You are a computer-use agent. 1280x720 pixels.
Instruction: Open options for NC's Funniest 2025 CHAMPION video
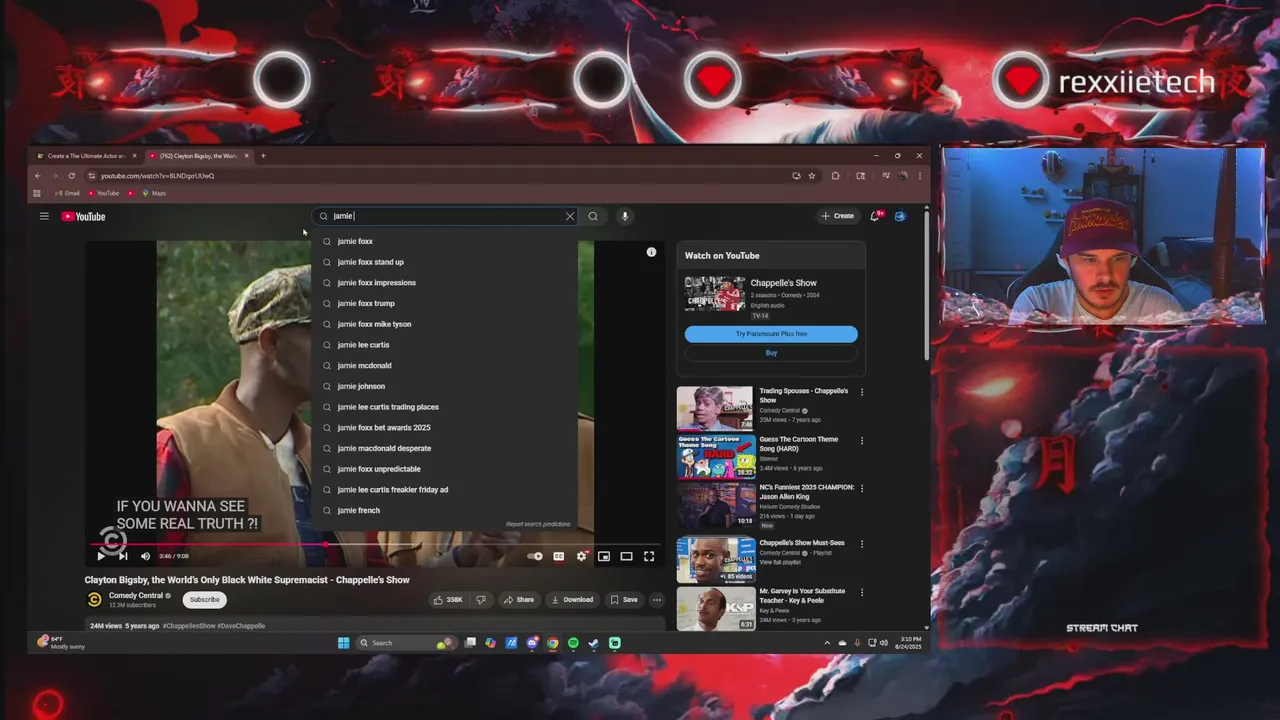862,488
